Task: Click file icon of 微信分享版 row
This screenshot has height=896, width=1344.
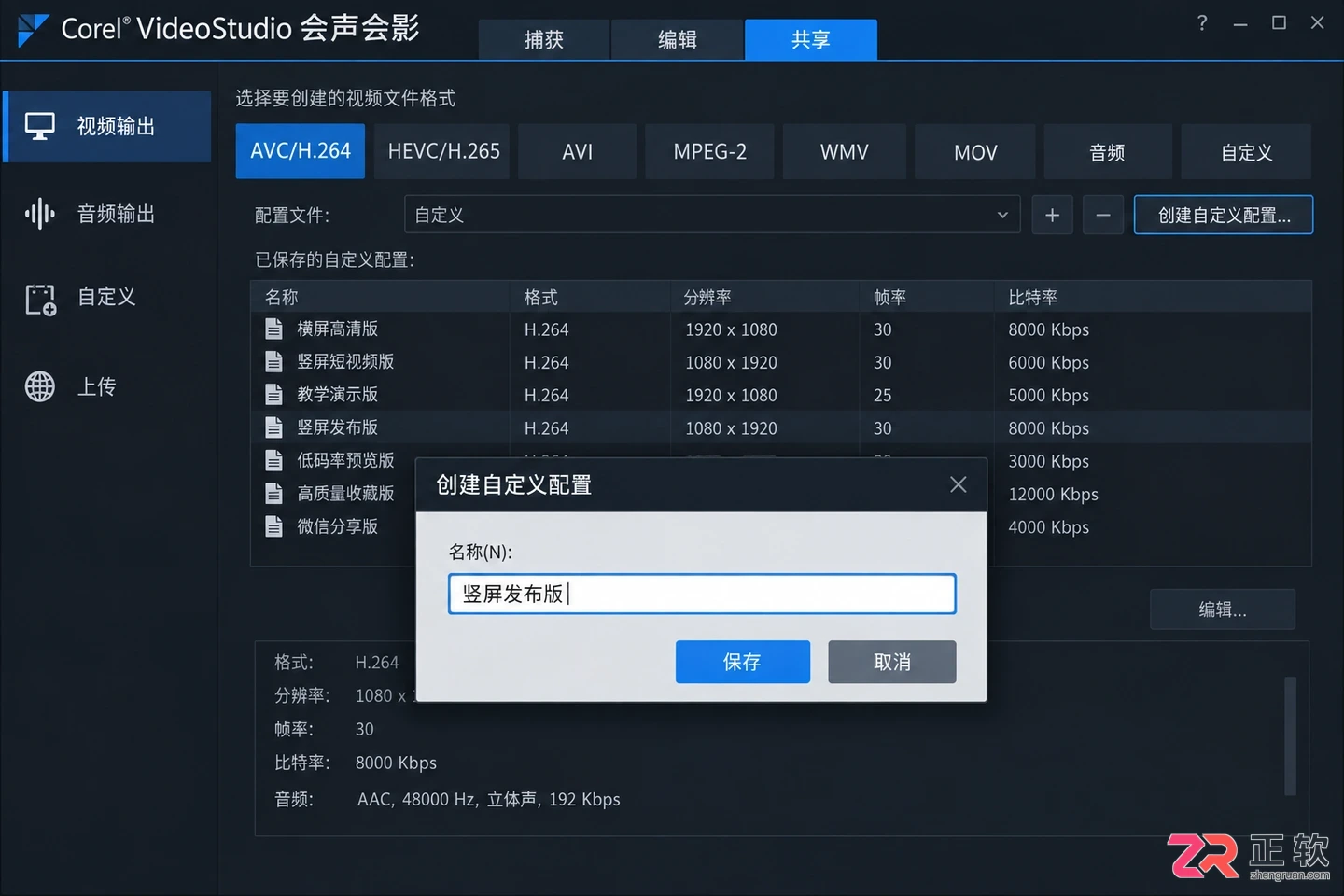Action: tap(273, 526)
